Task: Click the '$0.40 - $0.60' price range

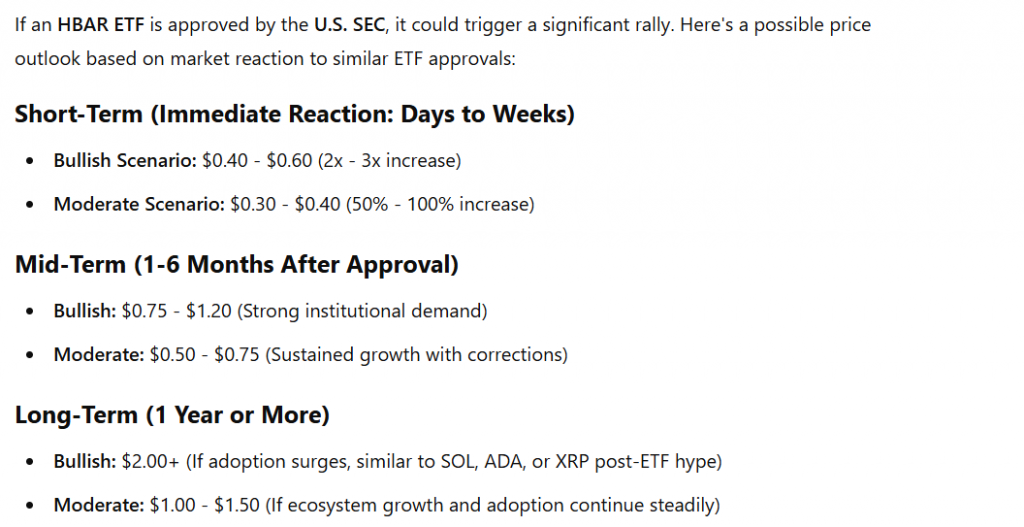Action: pyautogui.click(x=257, y=161)
